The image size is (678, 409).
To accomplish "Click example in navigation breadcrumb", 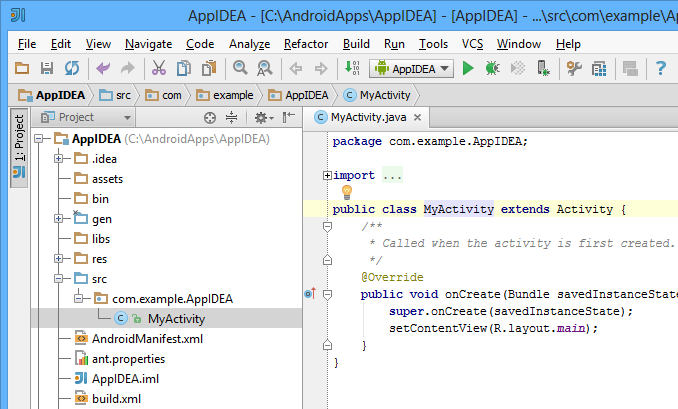I will 225,95.
